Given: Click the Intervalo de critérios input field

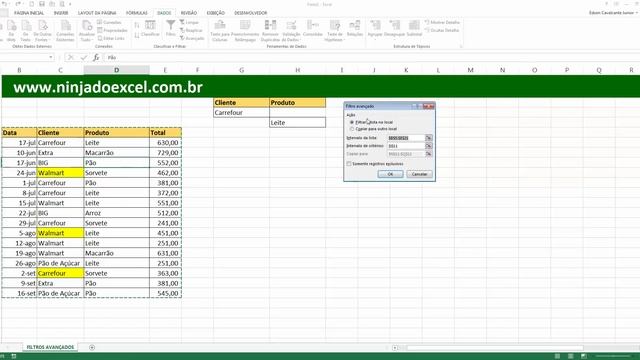Looking at the screenshot, I should pyautogui.click(x=406, y=146).
